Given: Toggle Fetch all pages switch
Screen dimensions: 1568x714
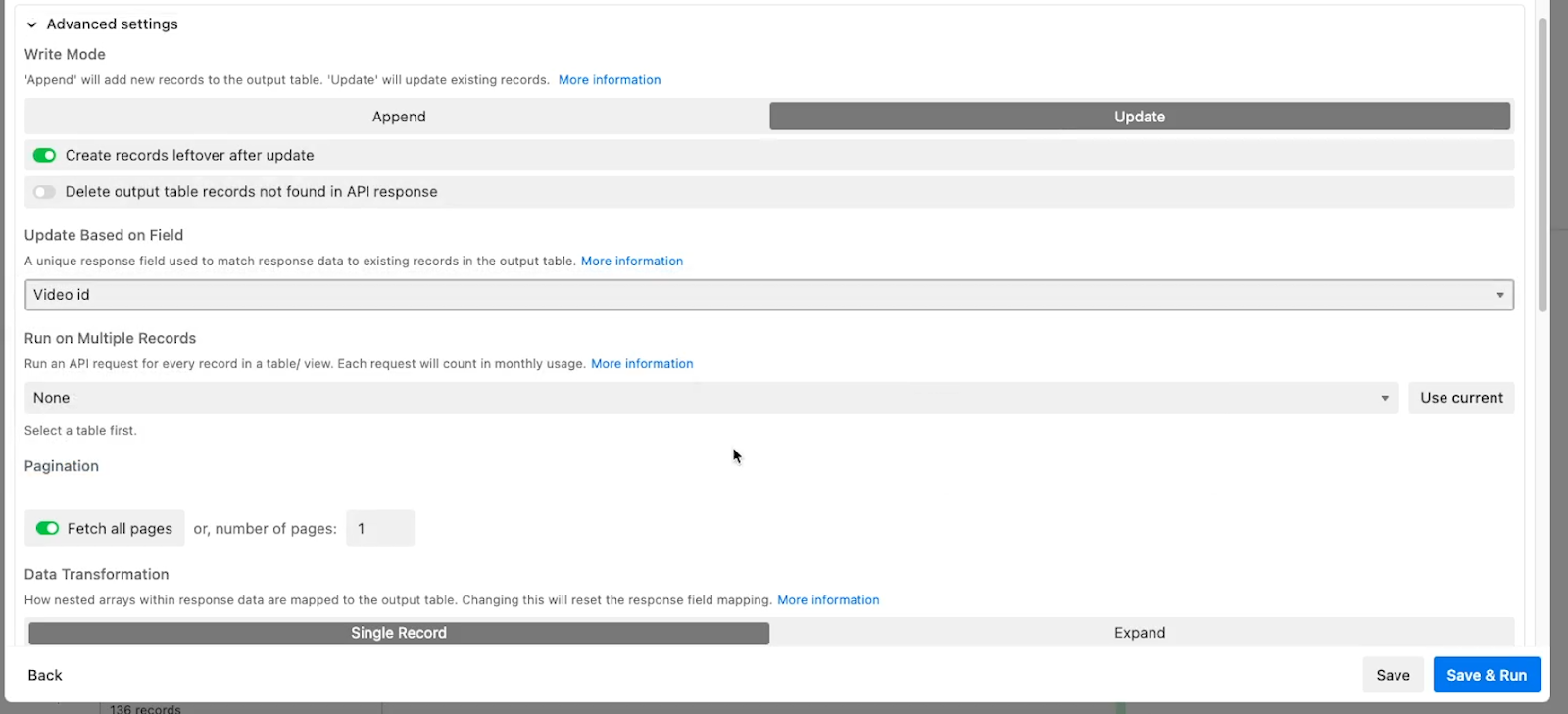Looking at the screenshot, I should coord(48,528).
